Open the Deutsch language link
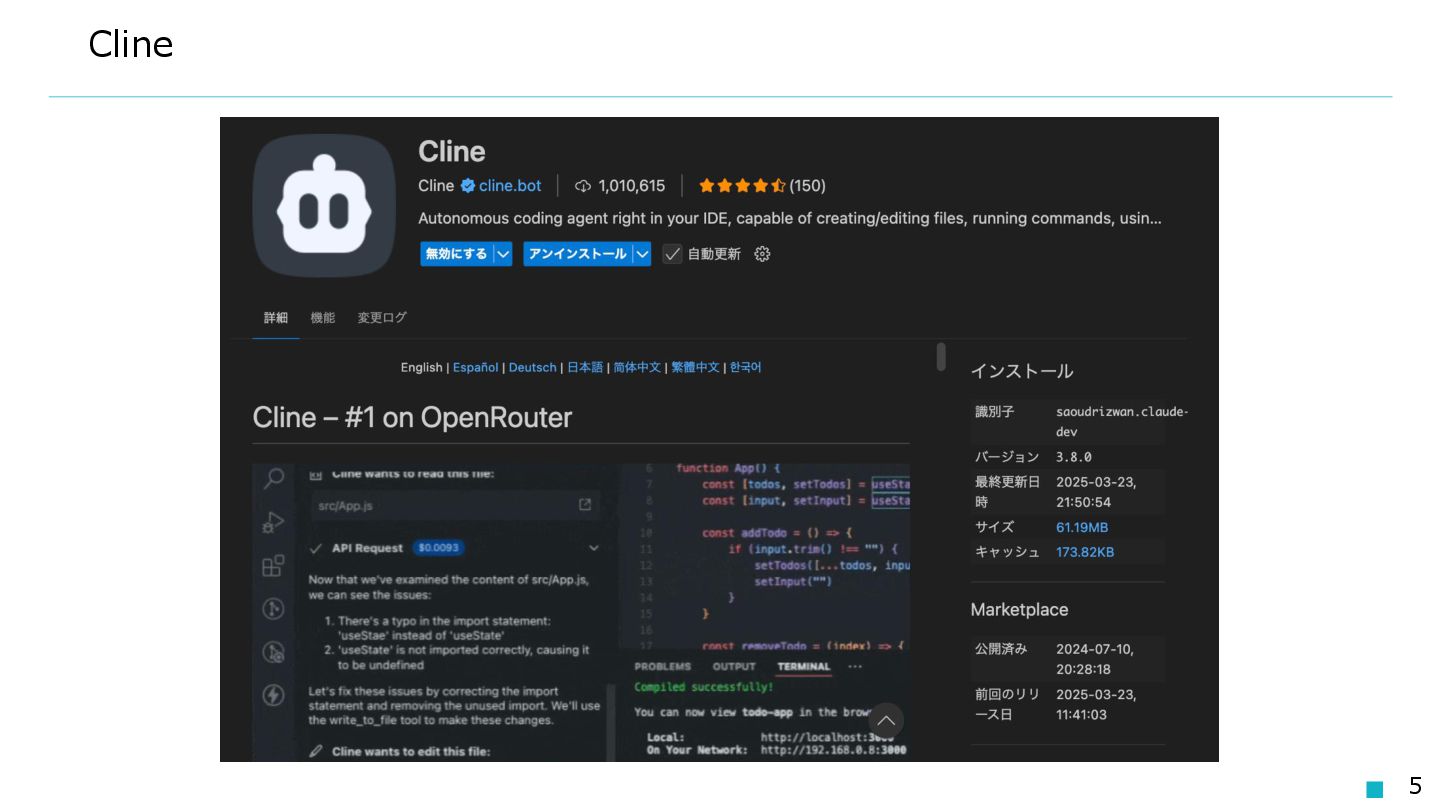This screenshot has height=810, width=1440. click(x=532, y=368)
